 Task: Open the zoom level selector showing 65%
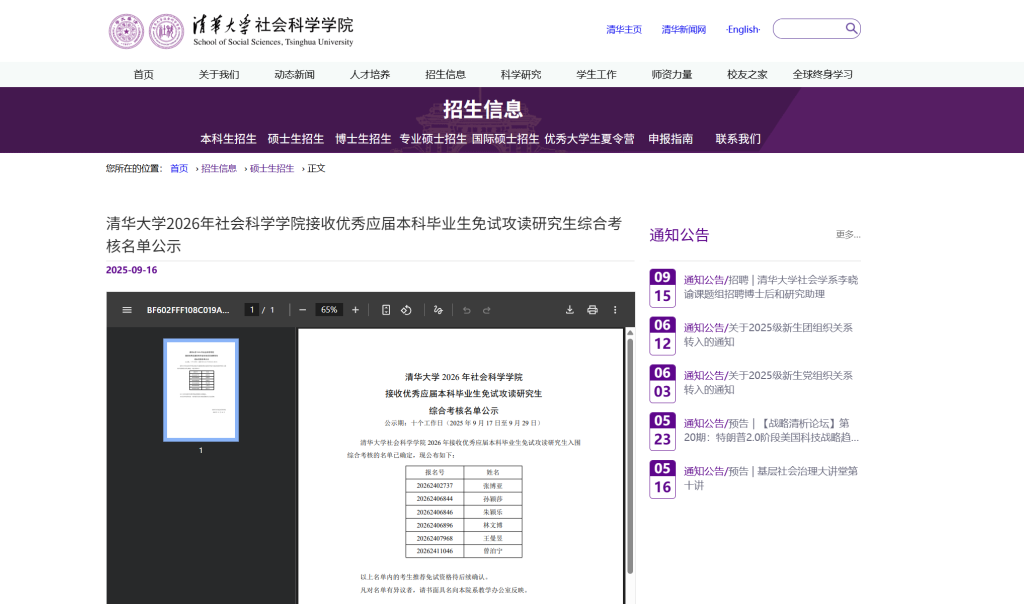point(327,310)
